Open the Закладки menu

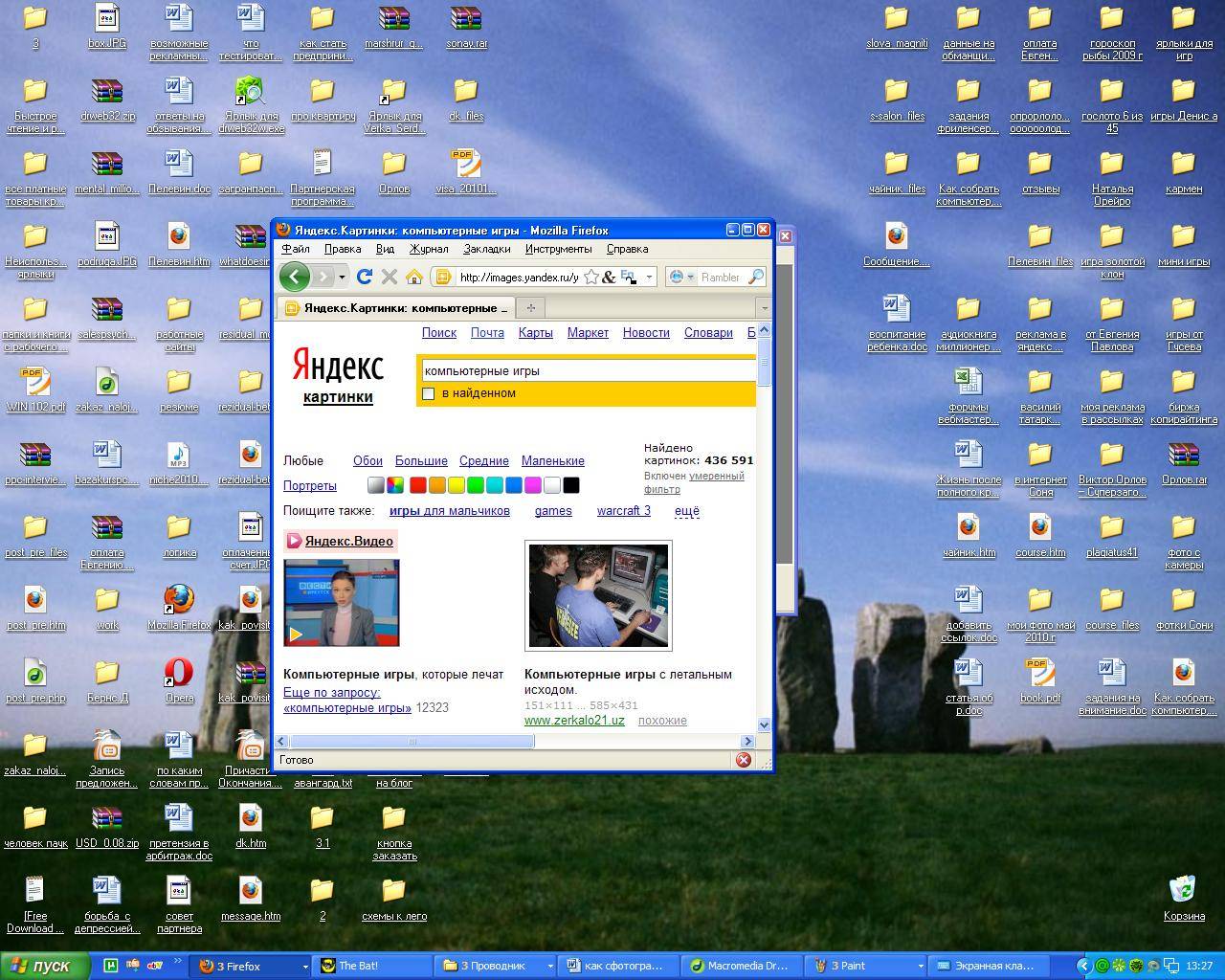486,249
